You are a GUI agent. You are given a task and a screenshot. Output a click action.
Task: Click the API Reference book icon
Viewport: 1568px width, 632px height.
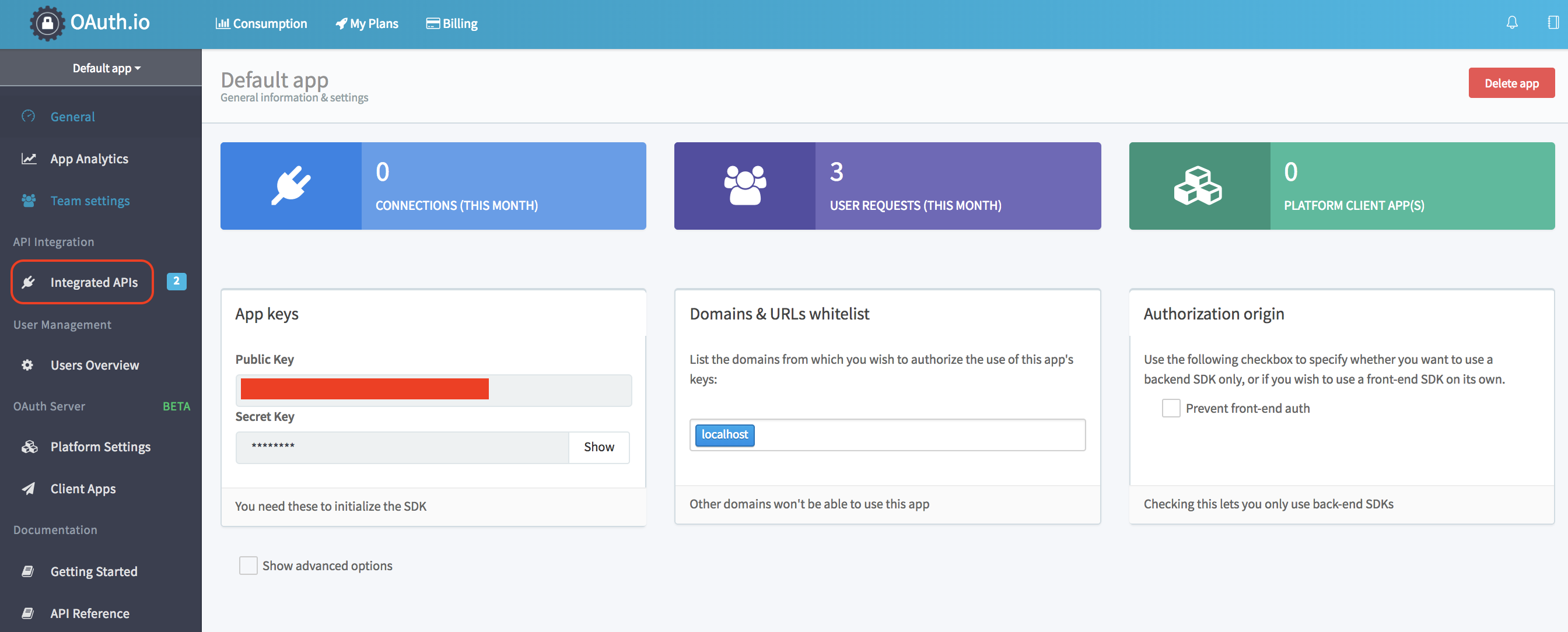(x=27, y=613)
